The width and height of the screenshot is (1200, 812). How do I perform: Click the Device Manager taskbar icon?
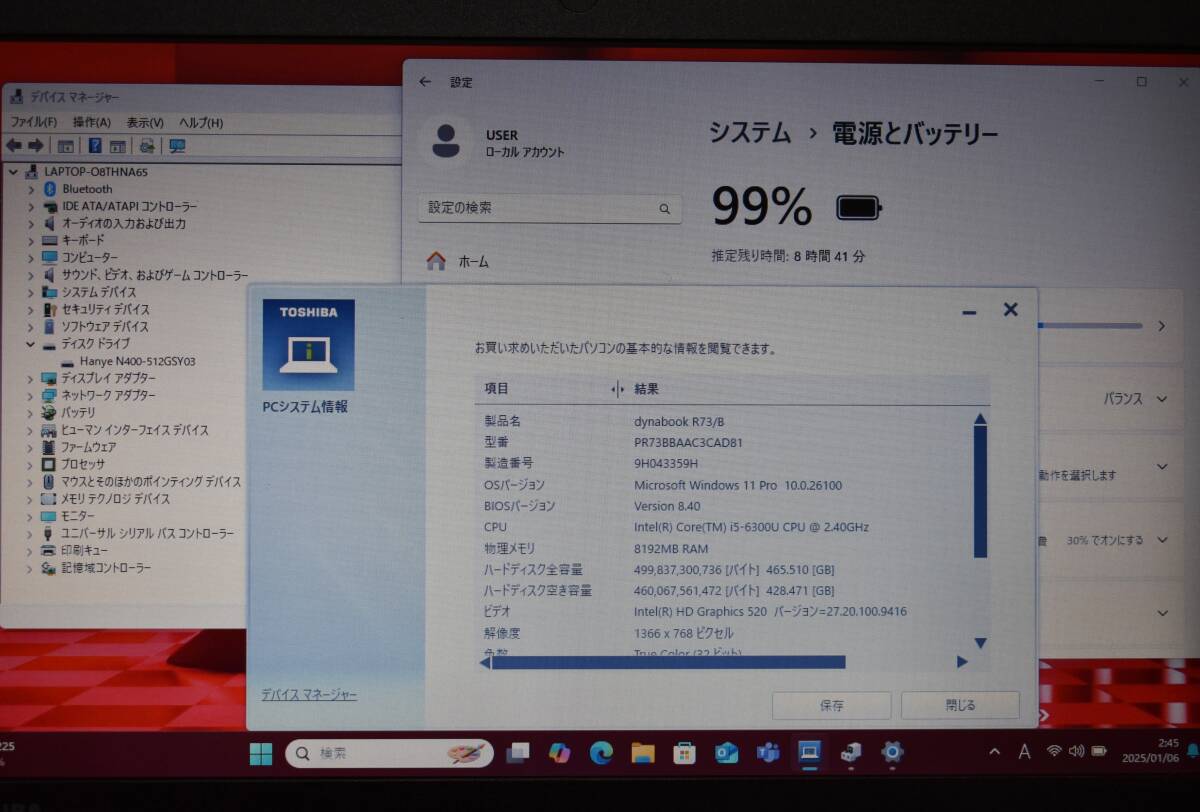click(851, 752)
